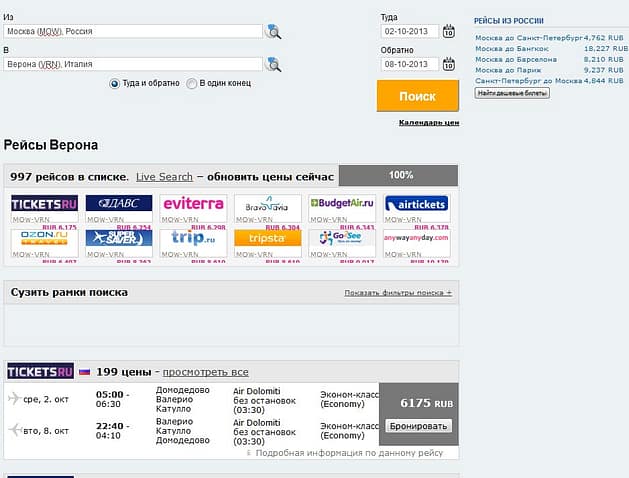Select the 'В один конец' one-way option
This screenshot has height=478, width=629.
click(x=192, y=84)
